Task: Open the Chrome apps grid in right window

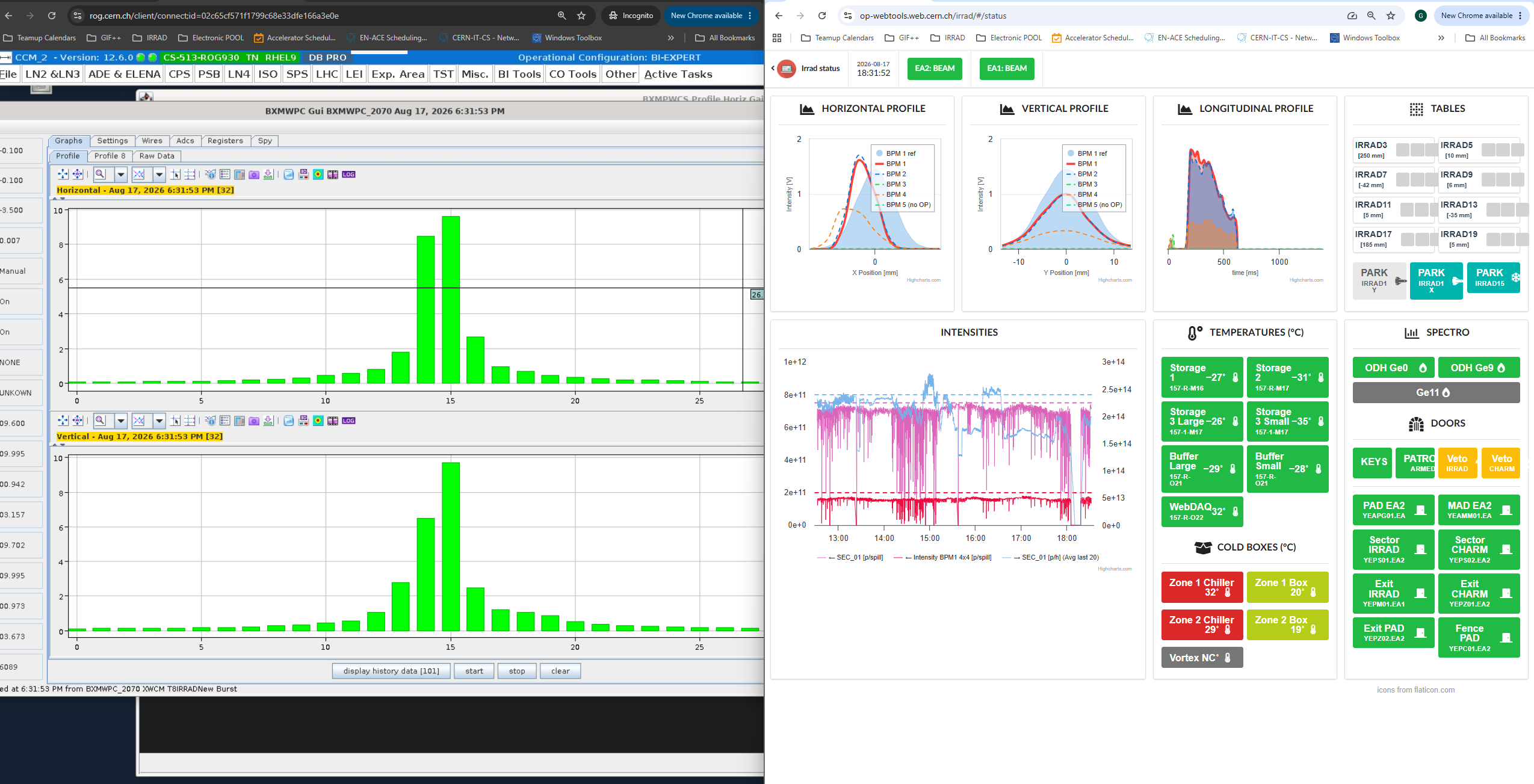Action: click(777, 38)
